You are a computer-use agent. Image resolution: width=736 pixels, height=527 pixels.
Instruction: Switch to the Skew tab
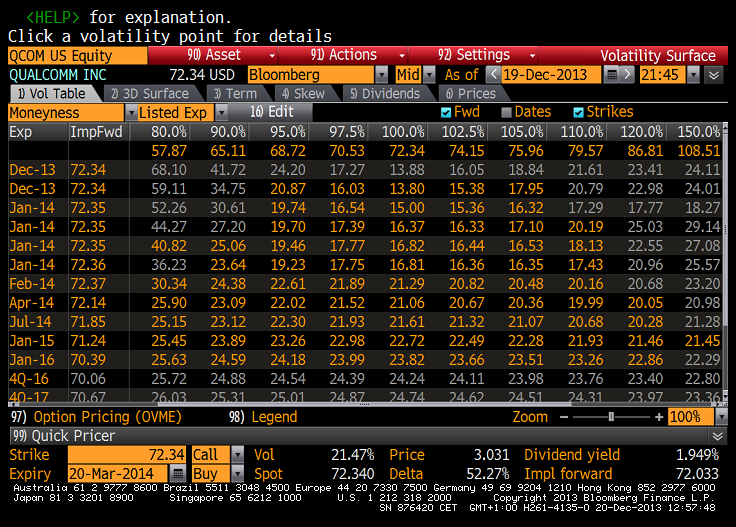[x=303, y=93]
